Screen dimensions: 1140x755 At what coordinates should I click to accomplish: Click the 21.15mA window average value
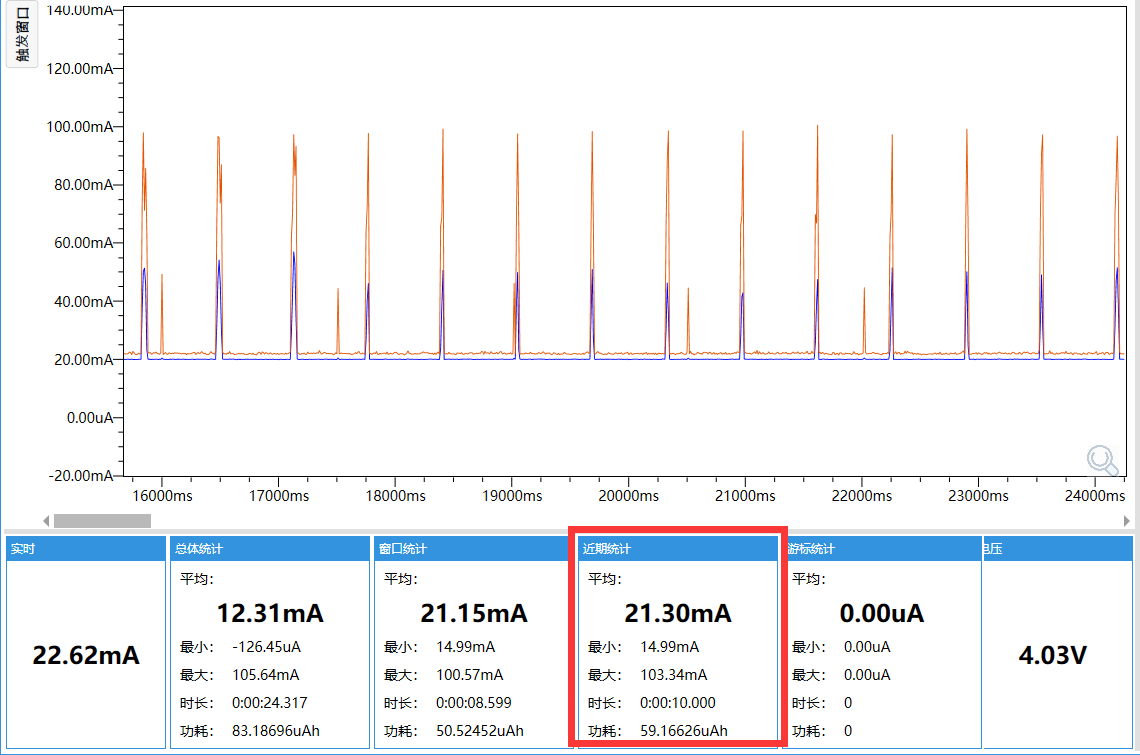click(x=474, y=613)
